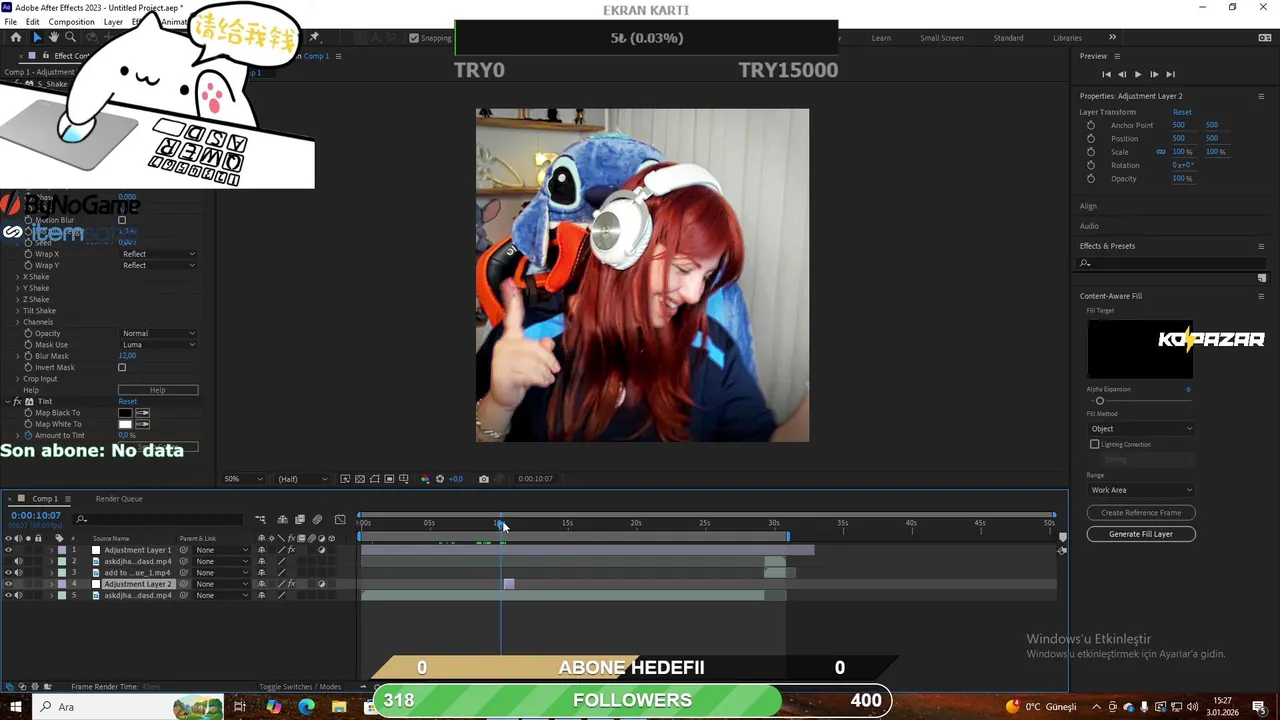Expand Tilt Shake property group

pyautogui.click(x=17, y=311)
